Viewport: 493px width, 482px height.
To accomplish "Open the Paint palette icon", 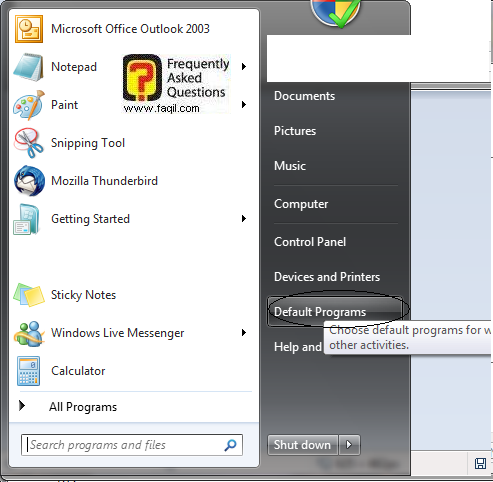I will coord(29,105).
